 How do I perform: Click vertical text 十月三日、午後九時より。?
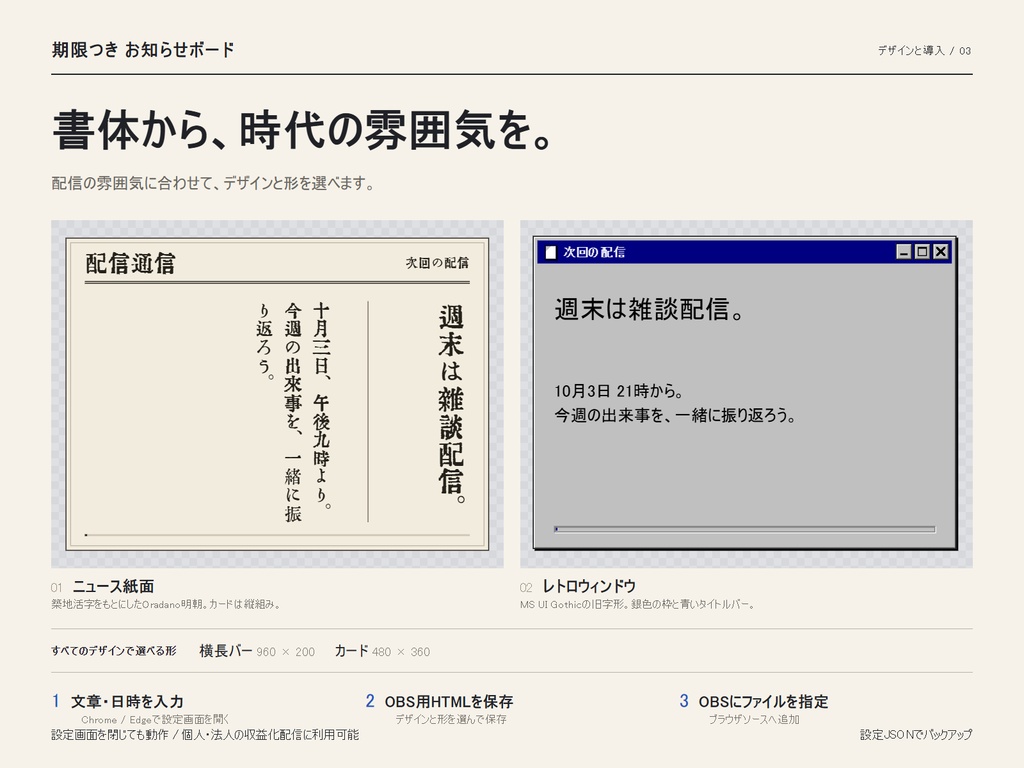(321, 406)
